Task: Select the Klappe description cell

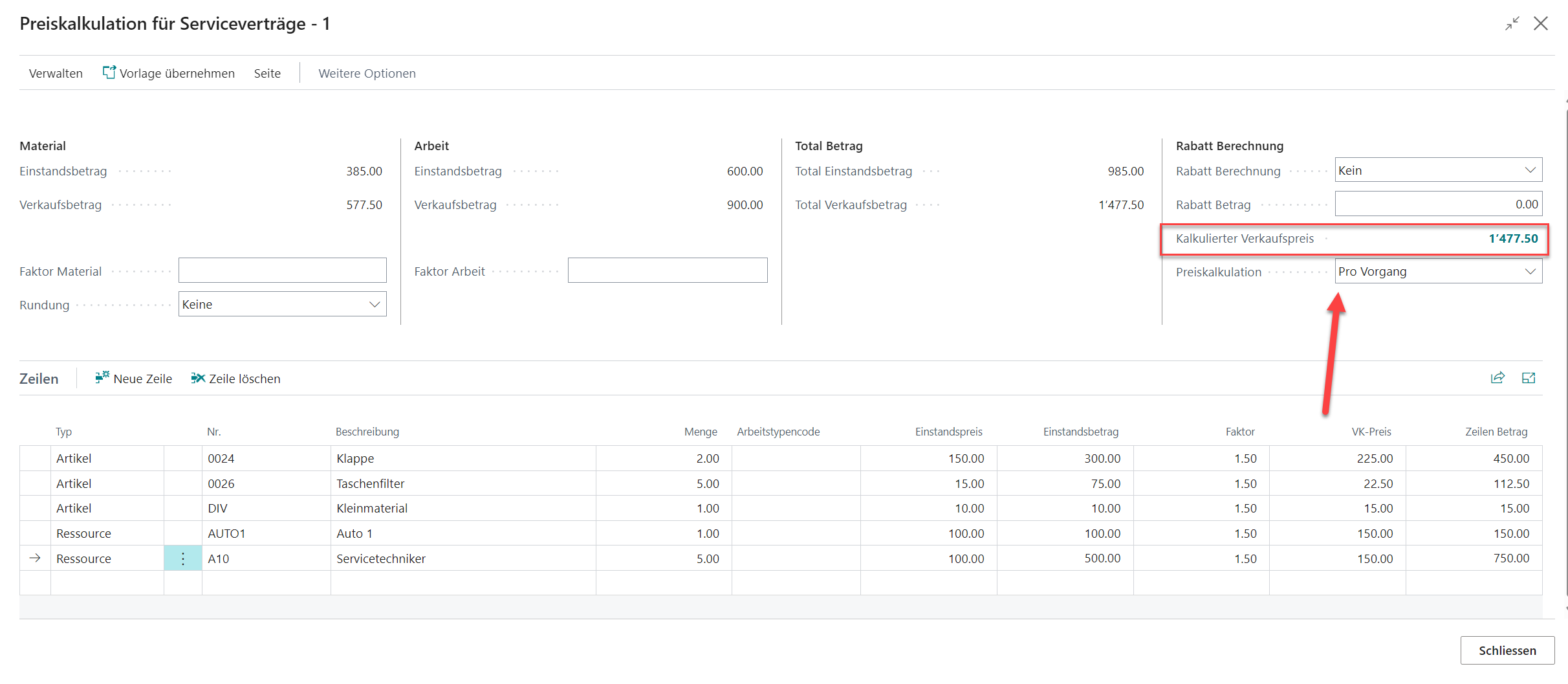Action: [463, 458]
